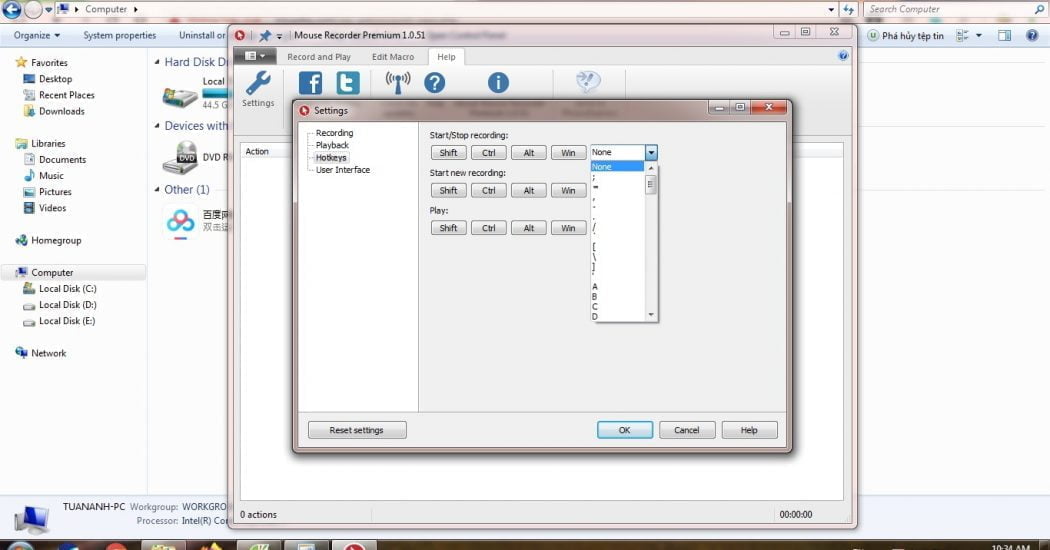Click OK in Settings dialog
The width and height of the screenshot is (1050, 550).
point(625,430)
